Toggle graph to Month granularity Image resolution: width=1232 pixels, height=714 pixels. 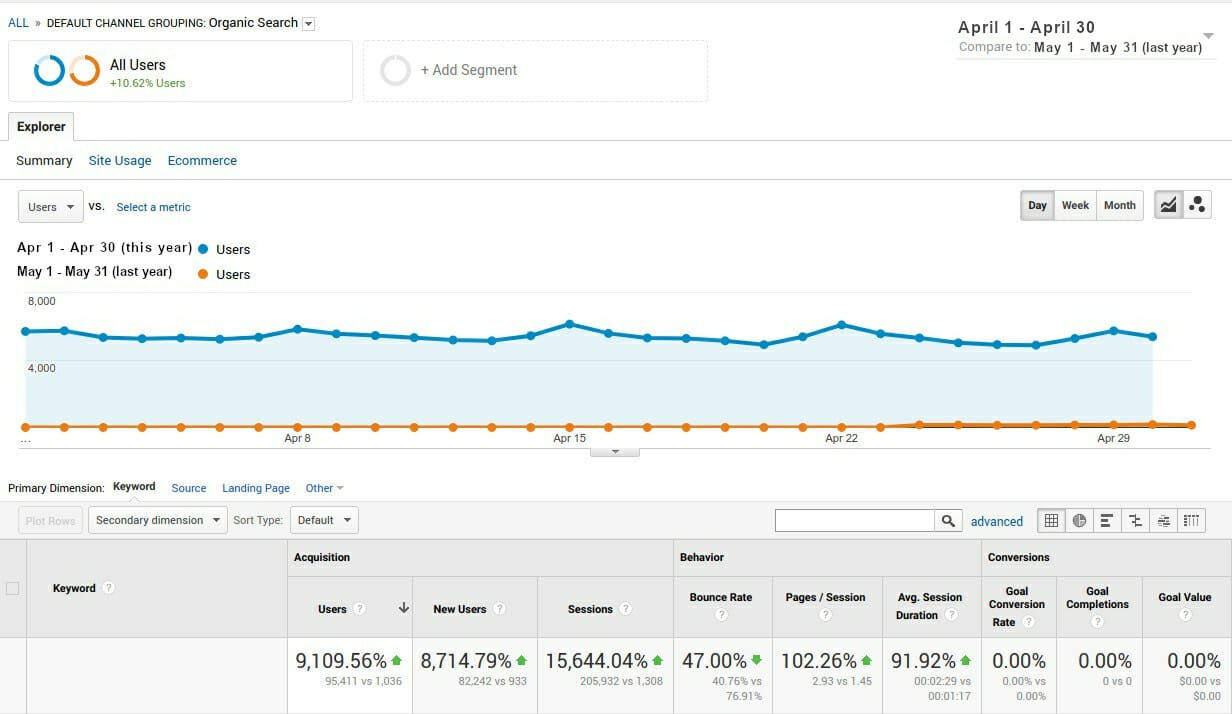point(1119,205)
